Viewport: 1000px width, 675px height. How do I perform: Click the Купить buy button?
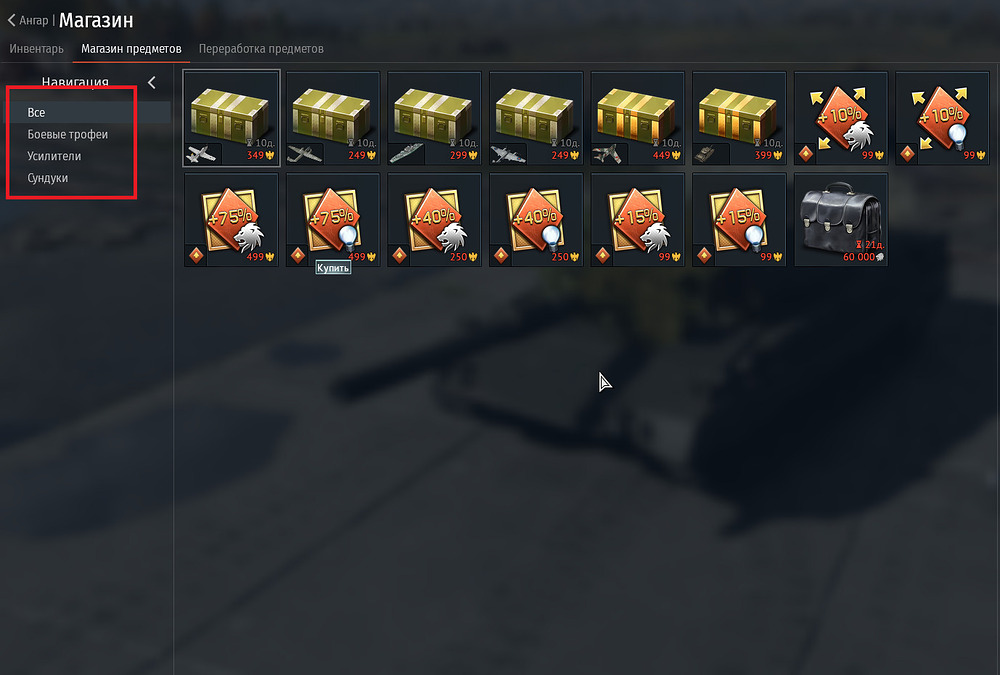(x=333, y=268)
